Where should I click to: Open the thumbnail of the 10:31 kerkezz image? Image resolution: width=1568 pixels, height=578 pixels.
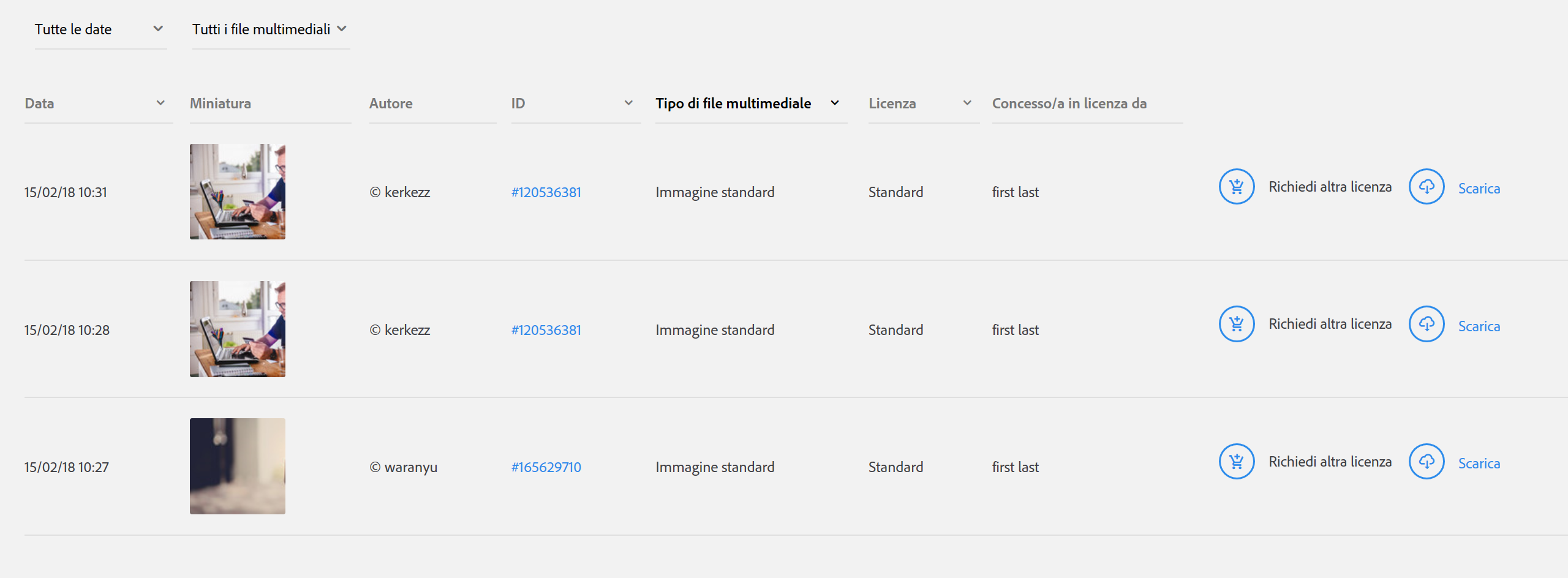click(x=238, y=192)
